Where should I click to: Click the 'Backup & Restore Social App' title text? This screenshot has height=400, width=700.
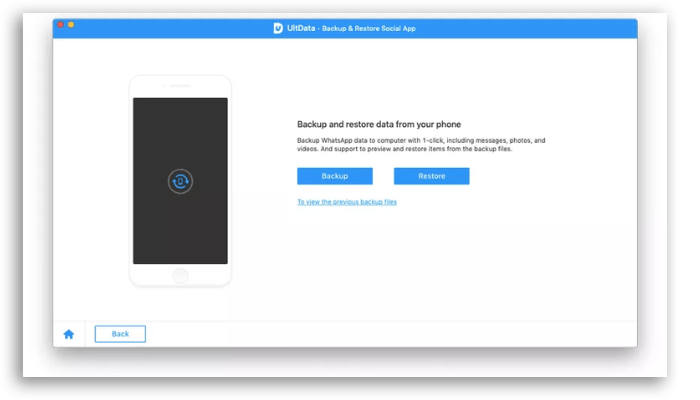[369, 29]
